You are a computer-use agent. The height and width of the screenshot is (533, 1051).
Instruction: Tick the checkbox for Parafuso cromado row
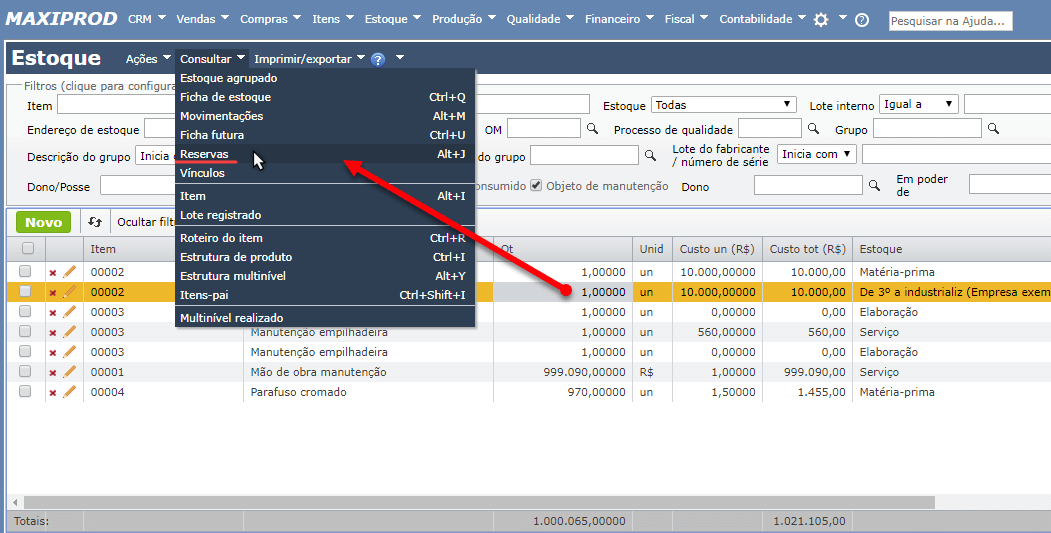click(25, 392)
